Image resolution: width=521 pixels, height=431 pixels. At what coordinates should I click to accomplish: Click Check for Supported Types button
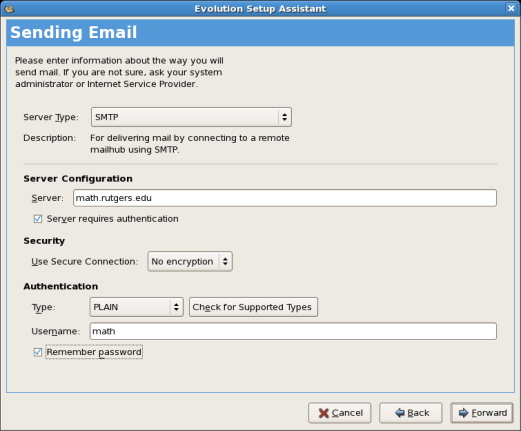tap(253, 307)
